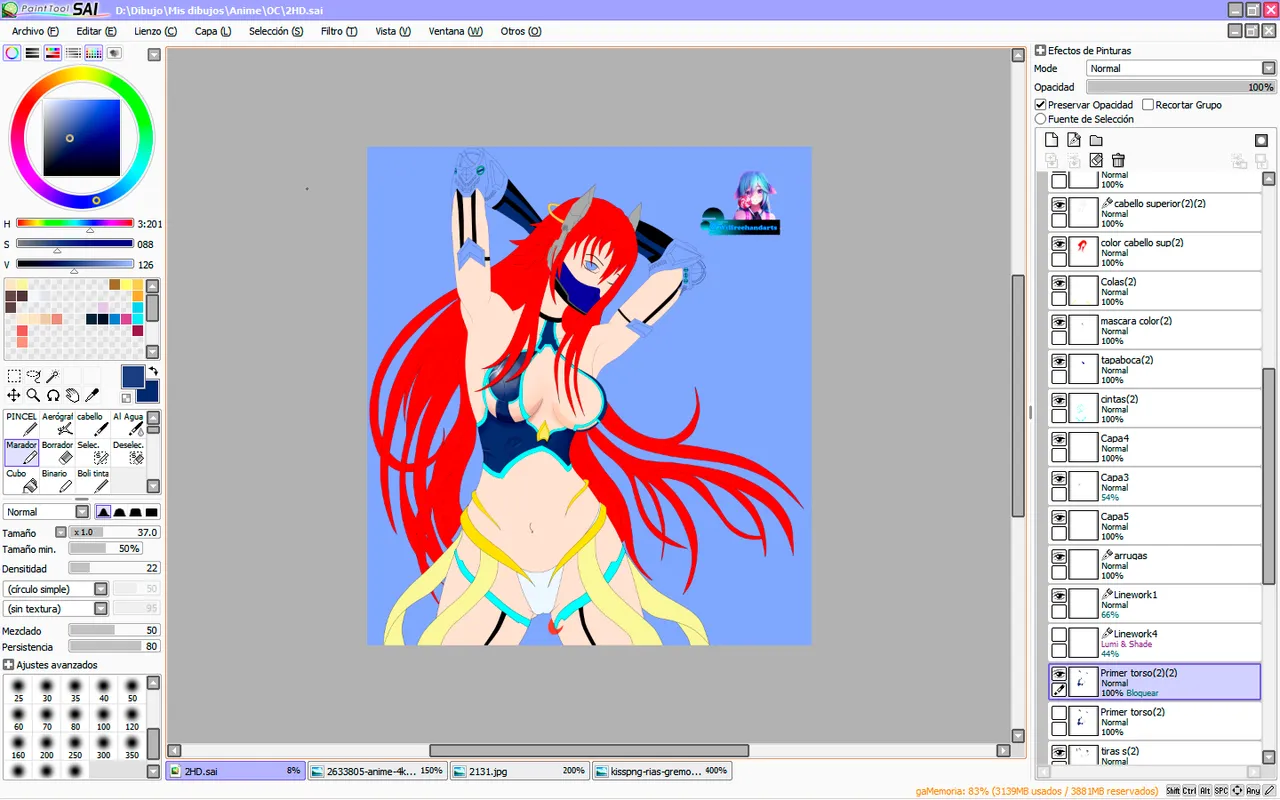Image resolution: width=1280 pixels, height=800 pixels.
Task: Open the Capa menu
Action: [212, 31]
